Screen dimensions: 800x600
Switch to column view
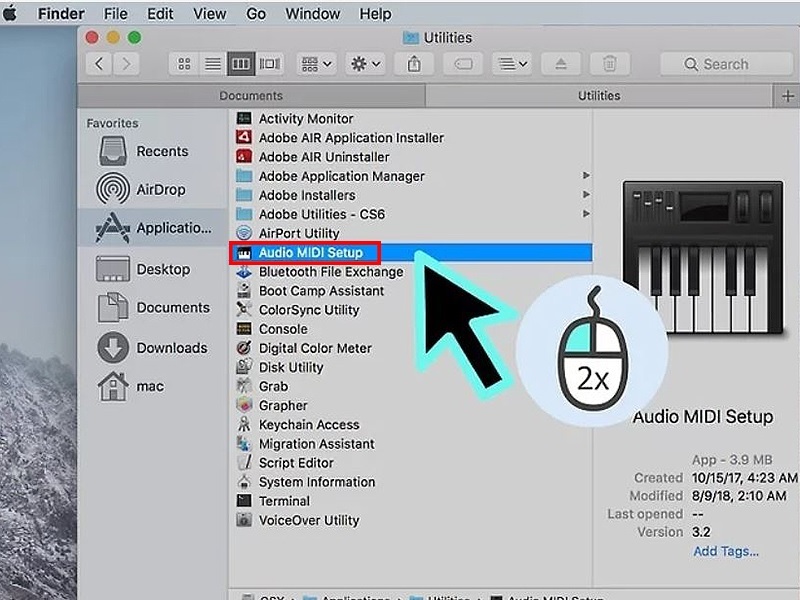(x=241, y=64)
